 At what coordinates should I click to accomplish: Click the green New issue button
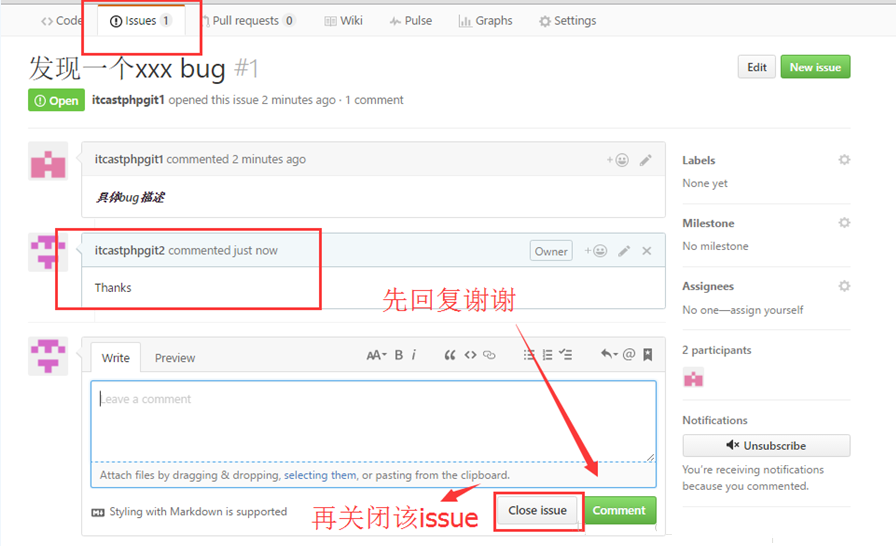(x=815, y=67)
